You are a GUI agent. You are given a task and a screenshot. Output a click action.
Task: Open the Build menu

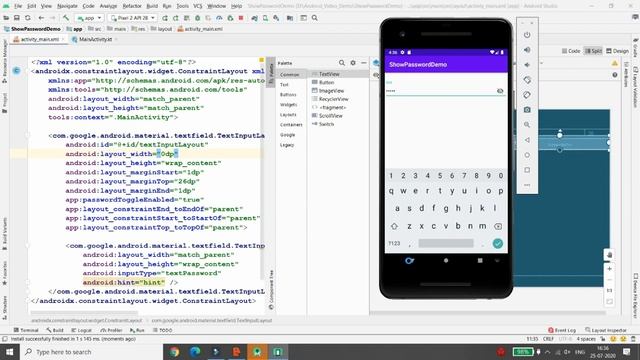(x=152, y=6)
